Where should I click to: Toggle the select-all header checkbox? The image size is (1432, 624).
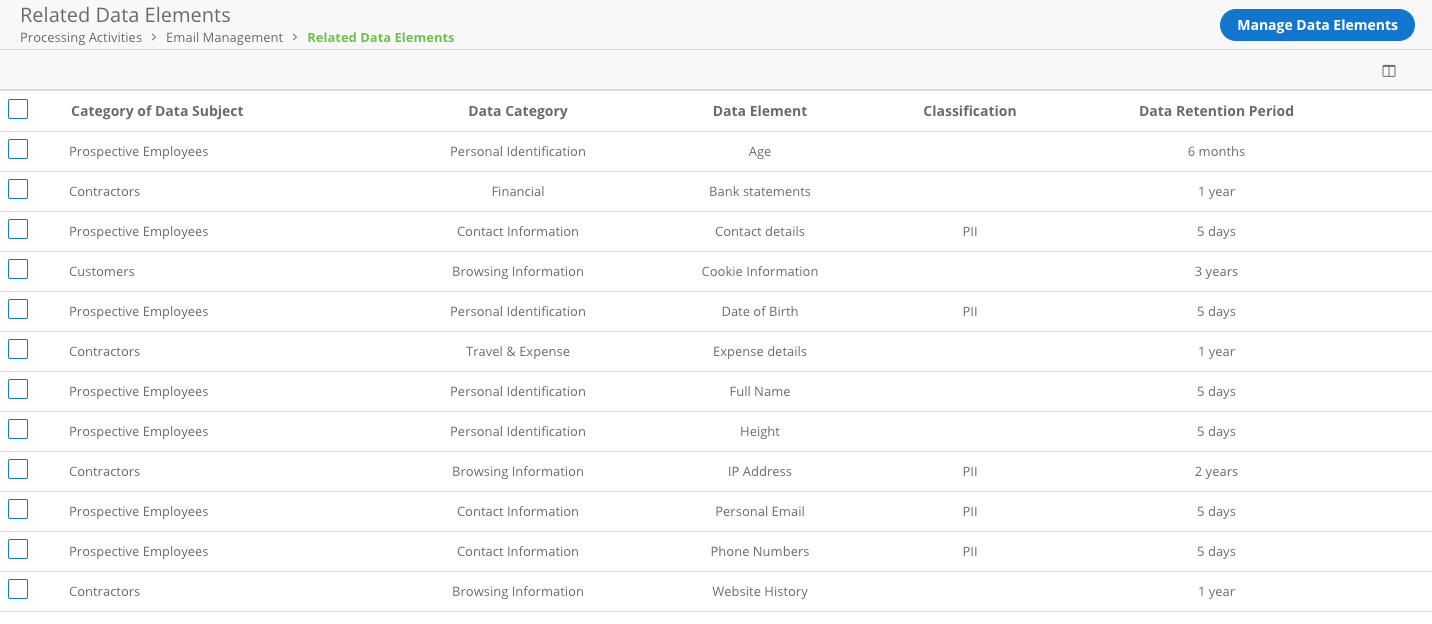click(18, 110)
